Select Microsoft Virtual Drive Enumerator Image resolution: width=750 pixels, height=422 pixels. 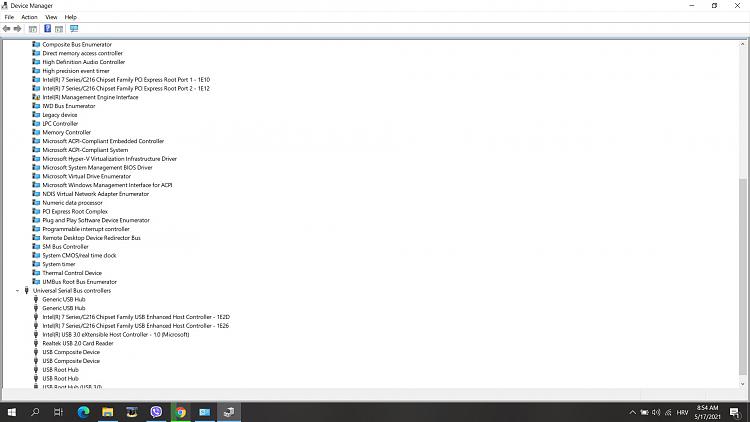click(87, 176)
